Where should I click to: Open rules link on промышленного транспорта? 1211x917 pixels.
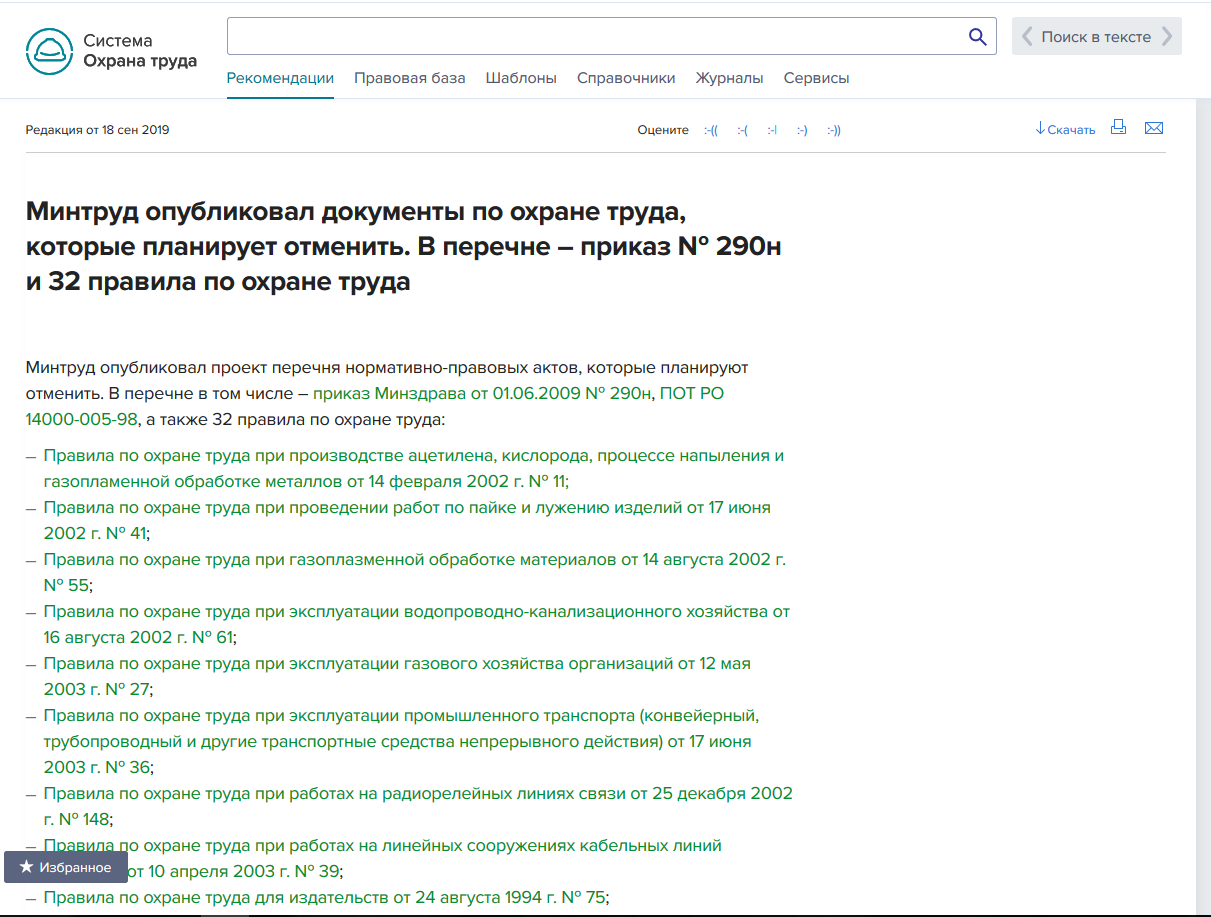tap(402, 742)
